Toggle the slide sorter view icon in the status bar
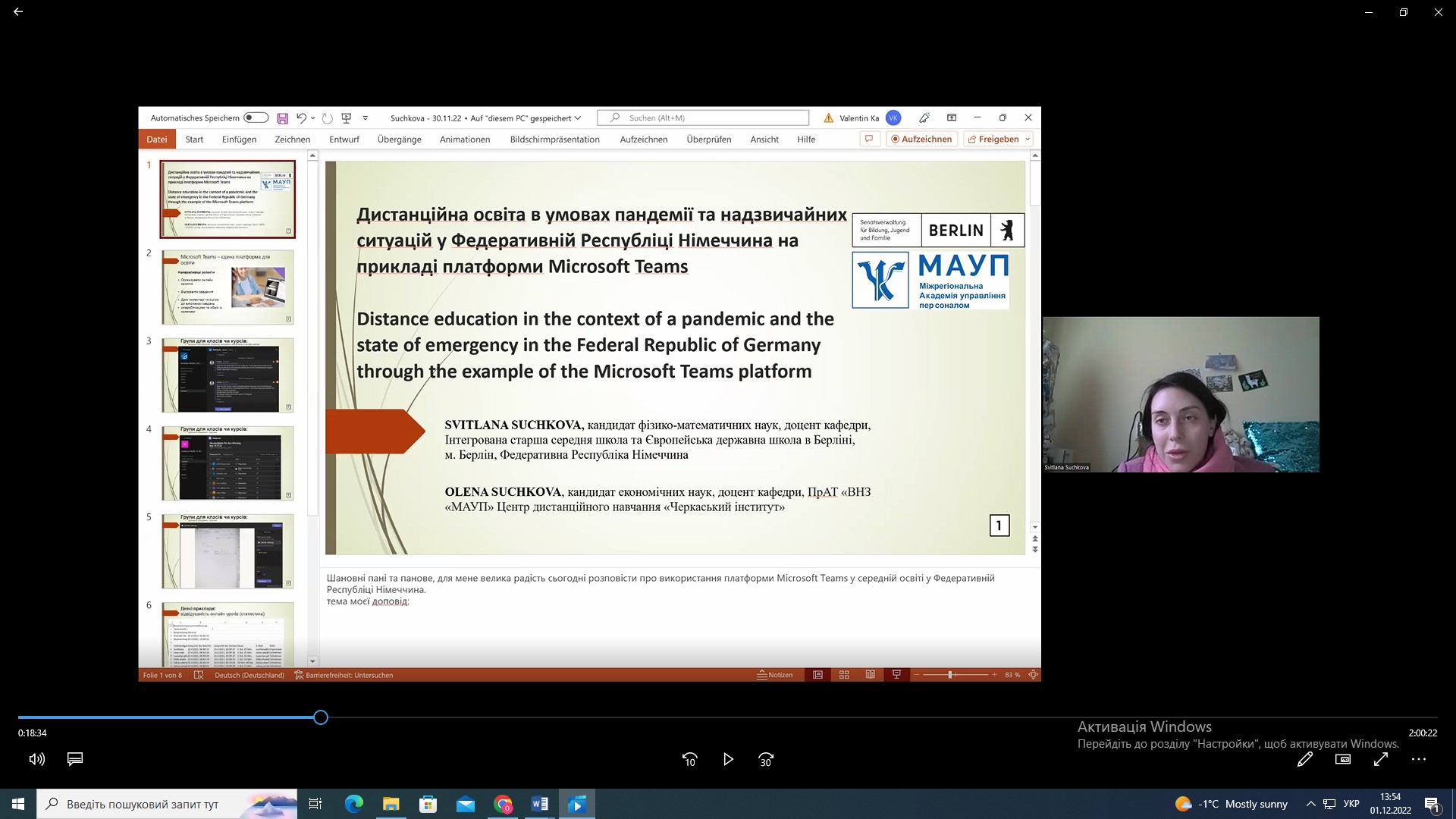1456x819 pixels. tap(844, 675)
